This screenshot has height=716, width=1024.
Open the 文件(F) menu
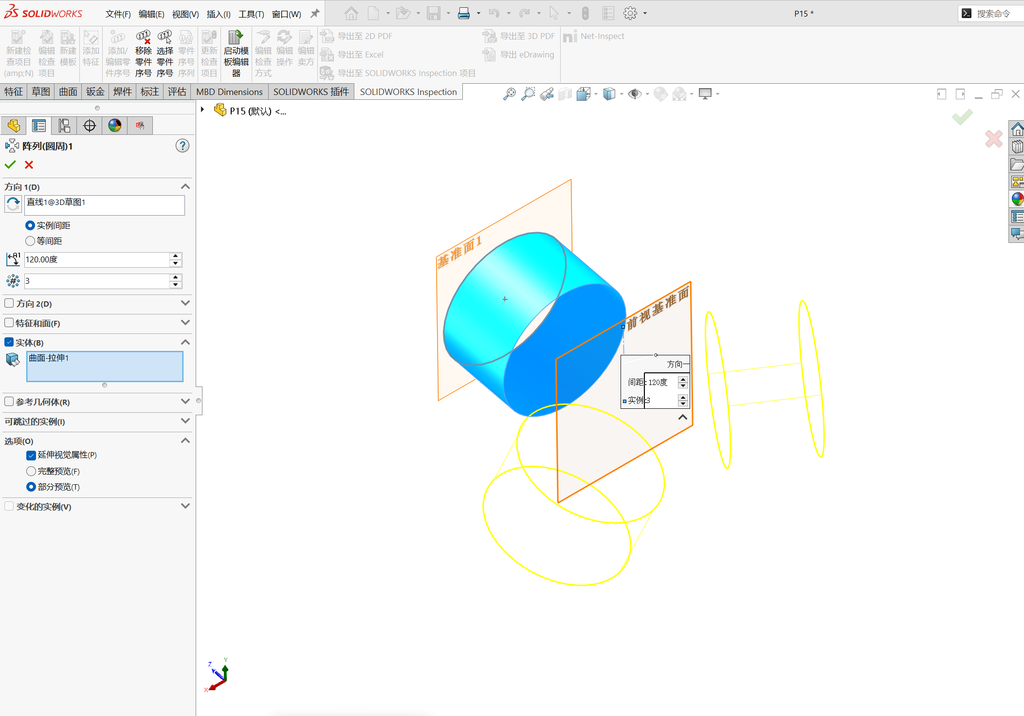(x=118, y=14)
